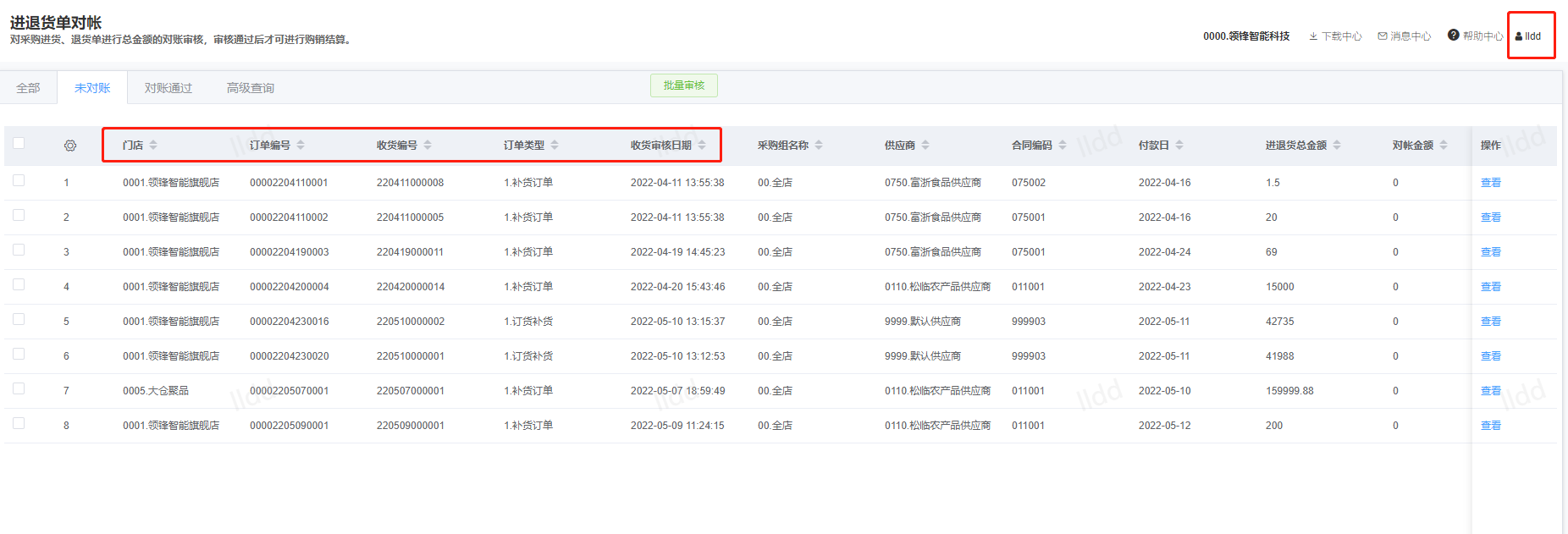Sort by 订单编号 column arrows
The image size is (1568, 534).
coord(301,146)
